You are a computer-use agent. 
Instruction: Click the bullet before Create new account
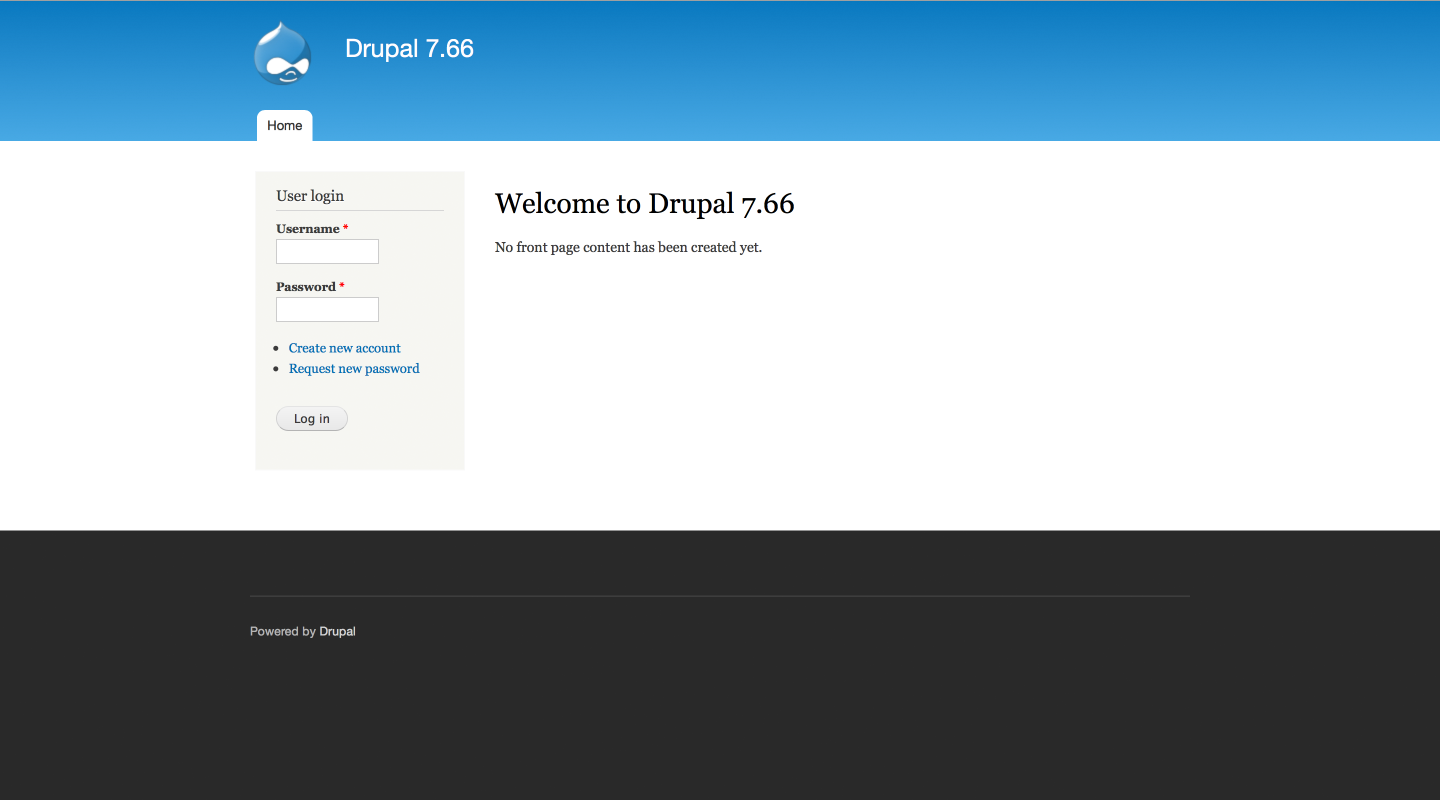277,349
